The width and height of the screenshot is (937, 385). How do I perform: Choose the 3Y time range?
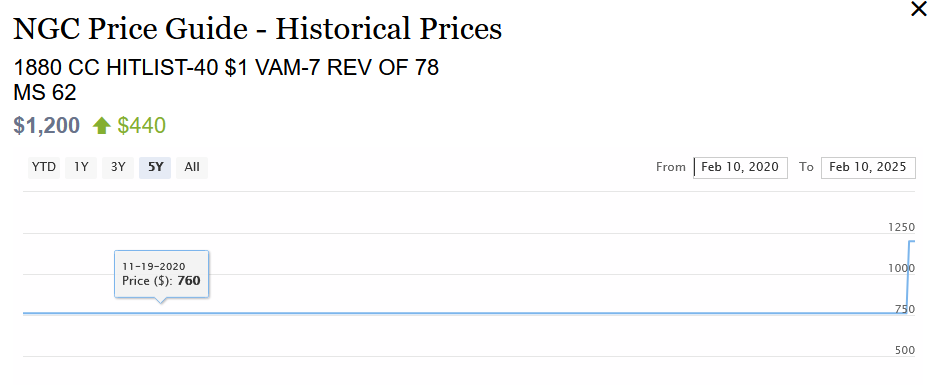coord(118,167)
